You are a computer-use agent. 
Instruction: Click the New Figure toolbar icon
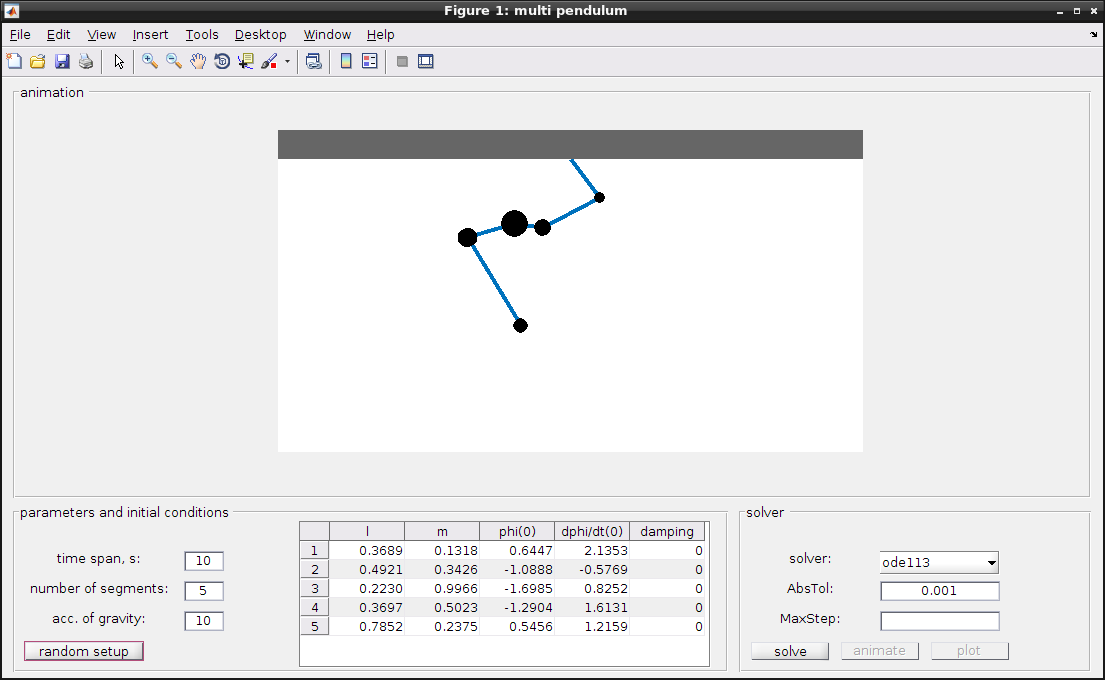click(x=14, y=61)
